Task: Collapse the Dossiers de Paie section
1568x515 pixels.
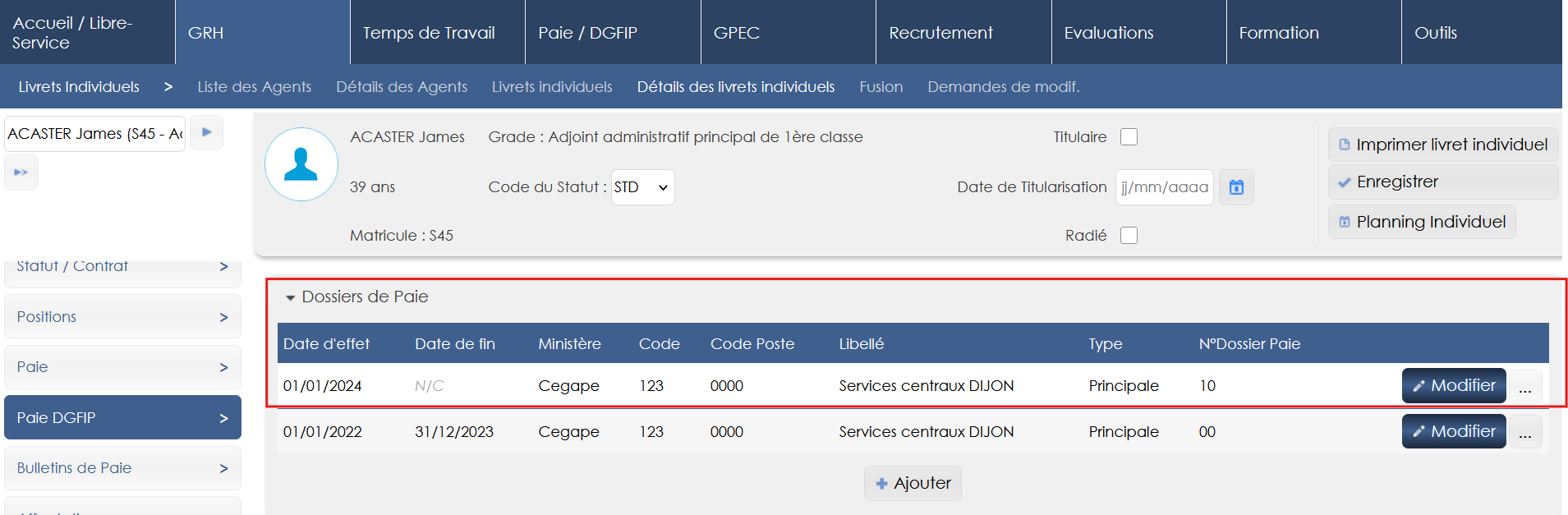Action: click(290, 297)
